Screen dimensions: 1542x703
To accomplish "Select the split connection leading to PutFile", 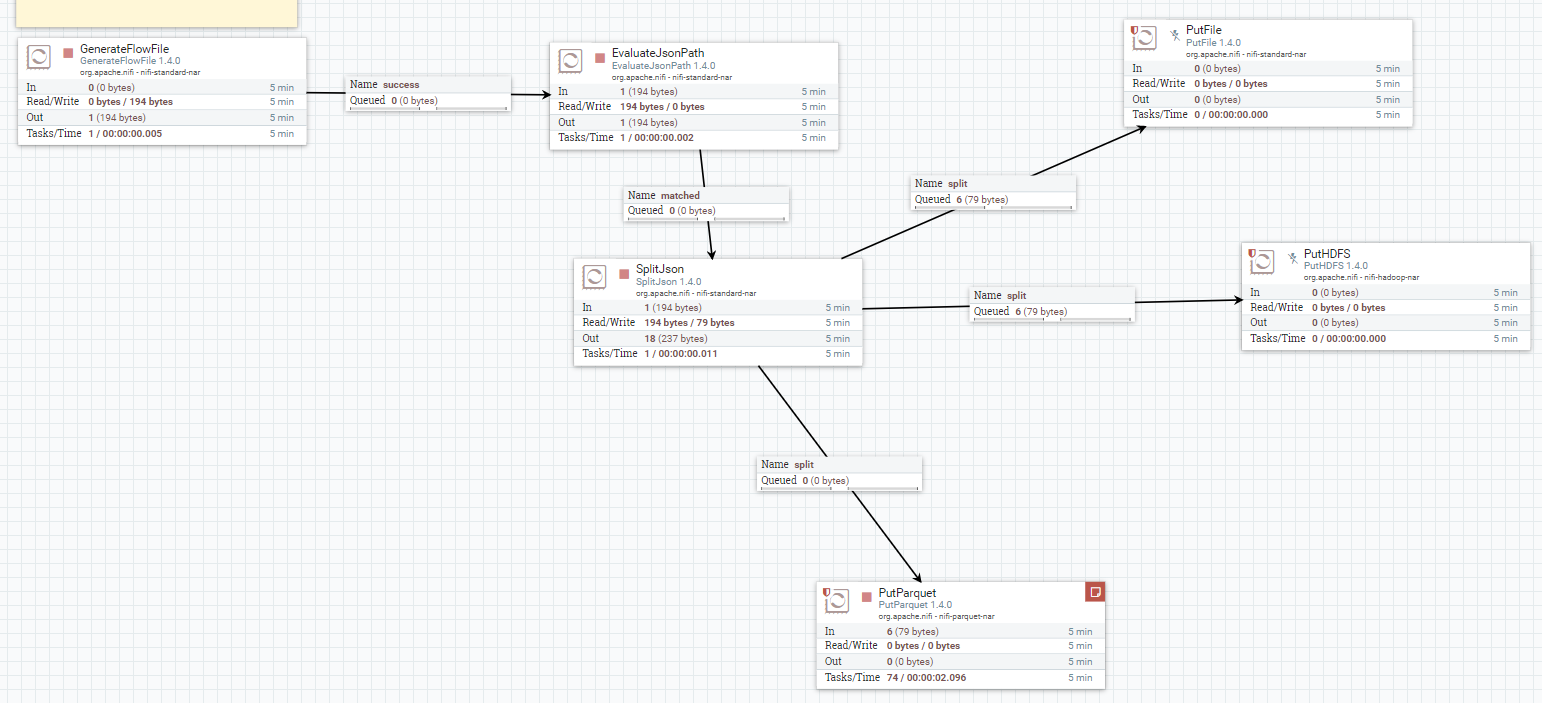I will (993, 191).
